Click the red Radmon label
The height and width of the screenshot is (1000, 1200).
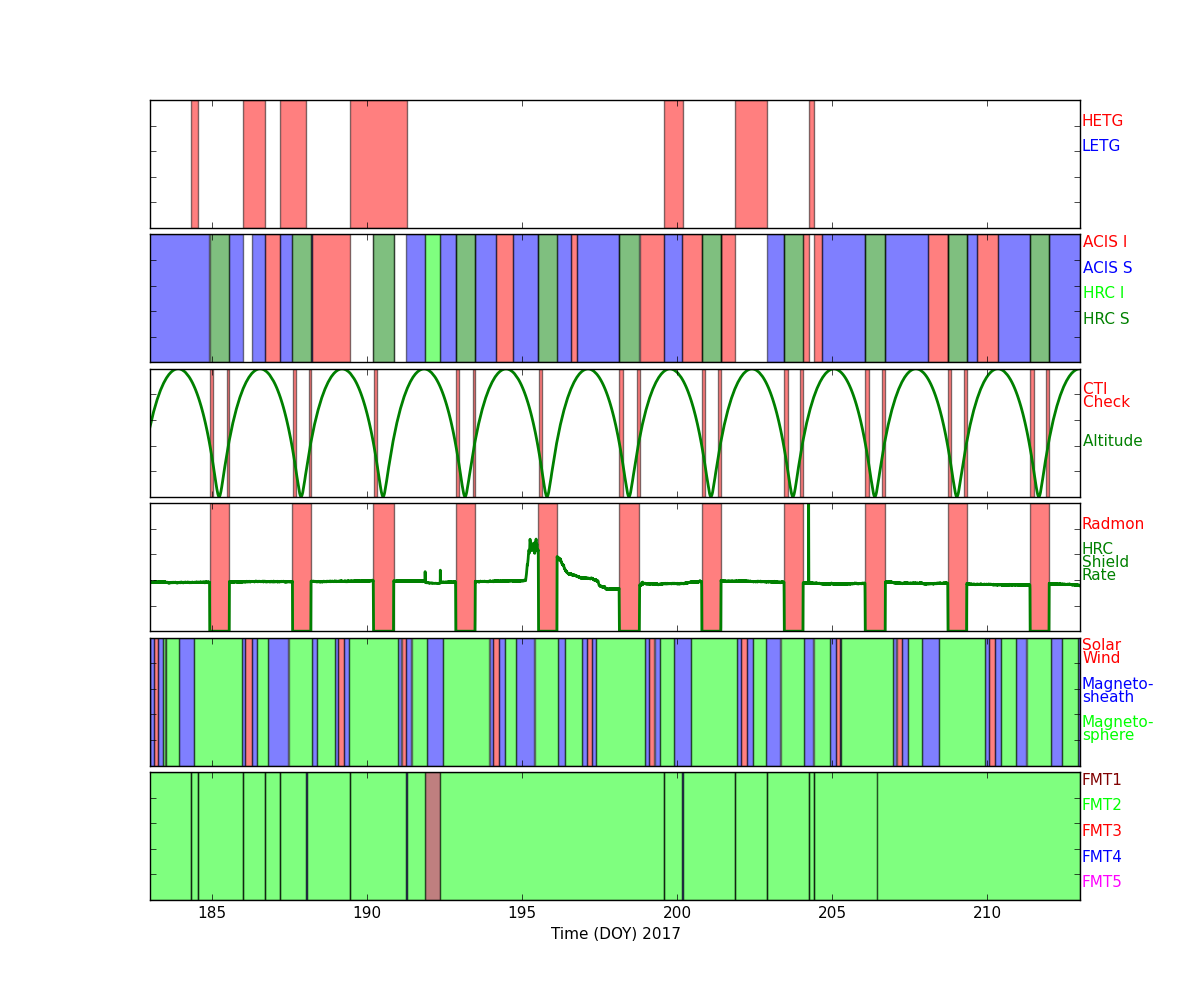coord(1112,524)
